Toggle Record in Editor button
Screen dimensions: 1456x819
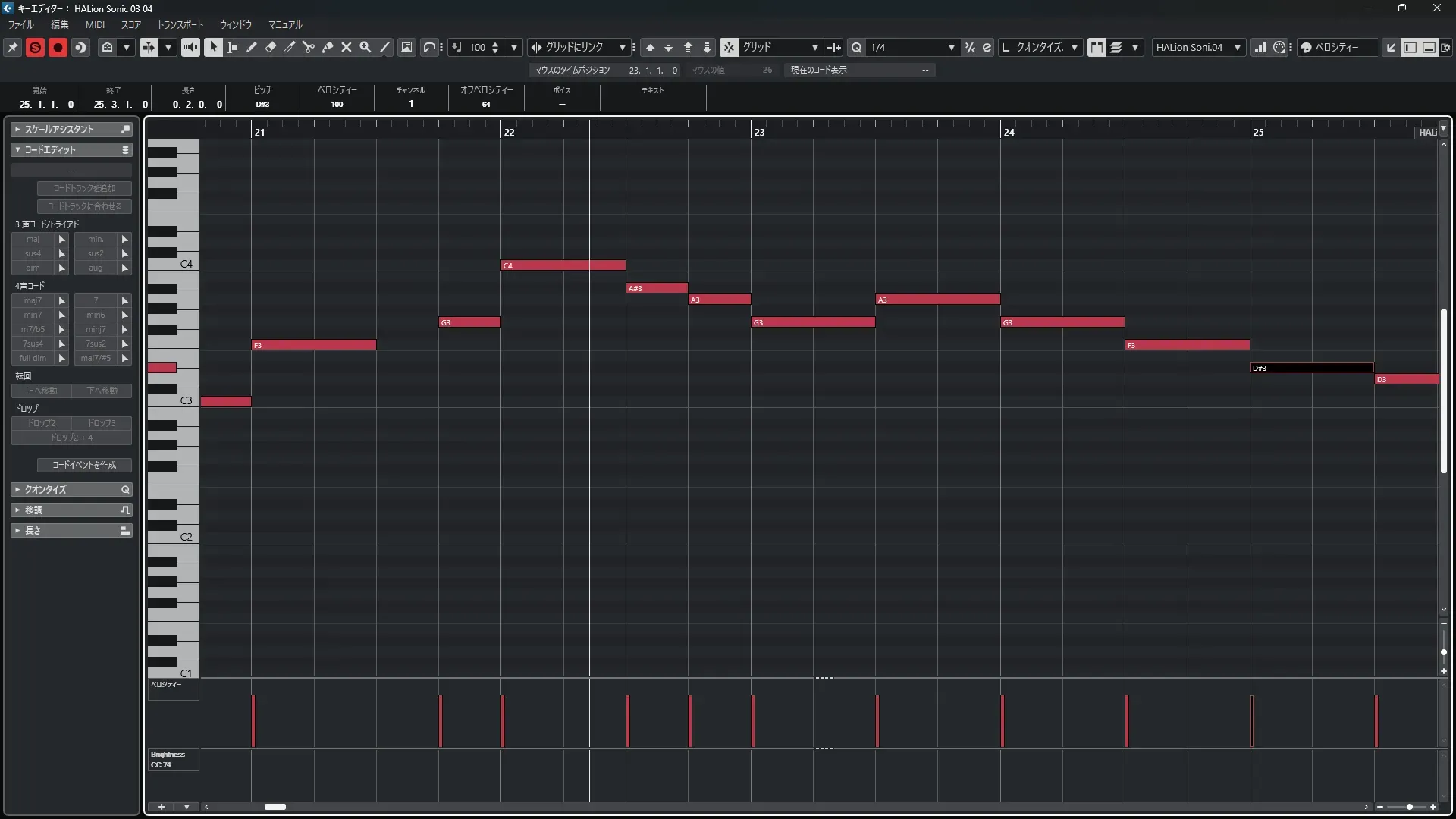(x=58, y=47)
